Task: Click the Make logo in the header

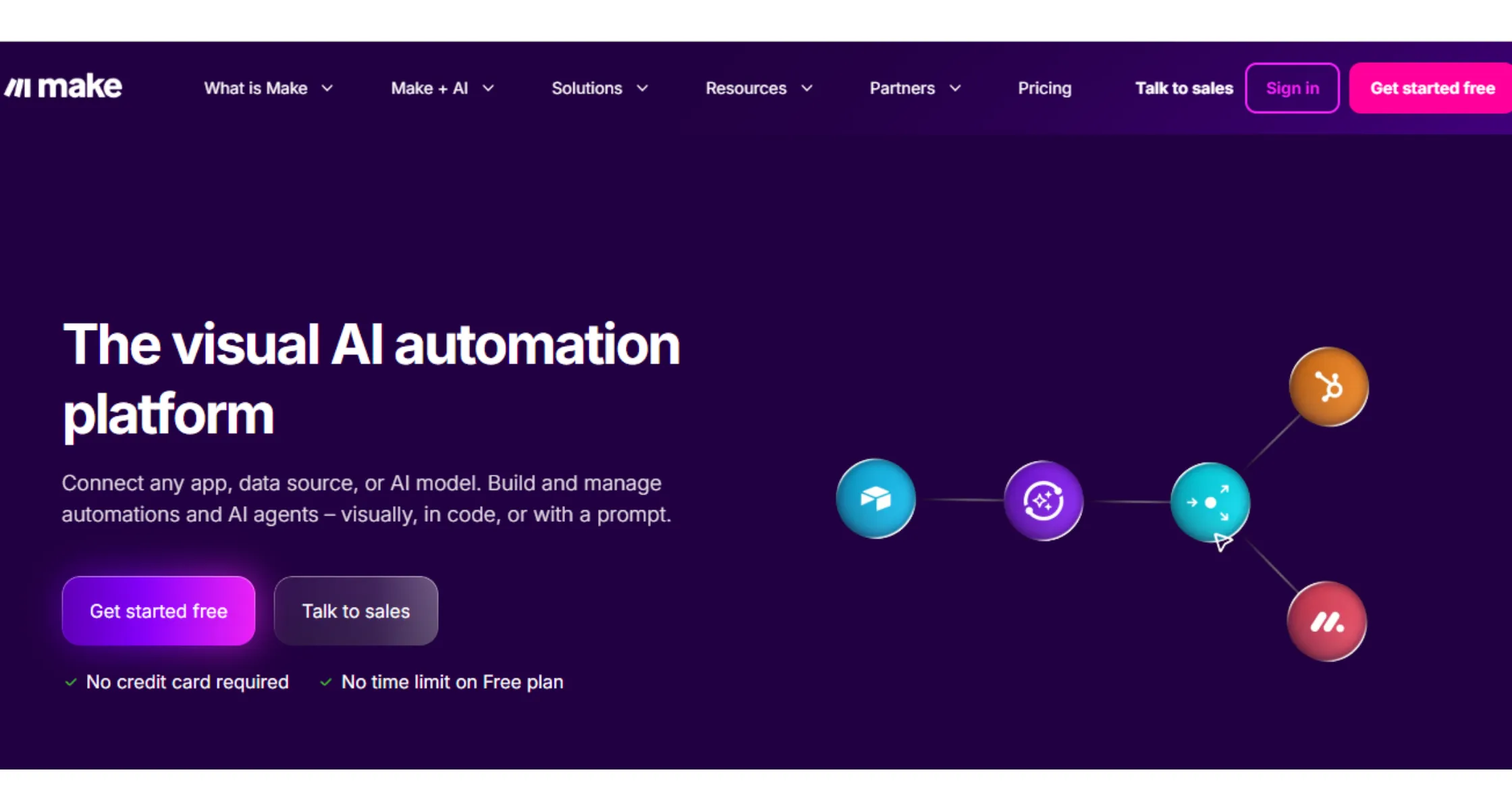Action: click(63, 87)
